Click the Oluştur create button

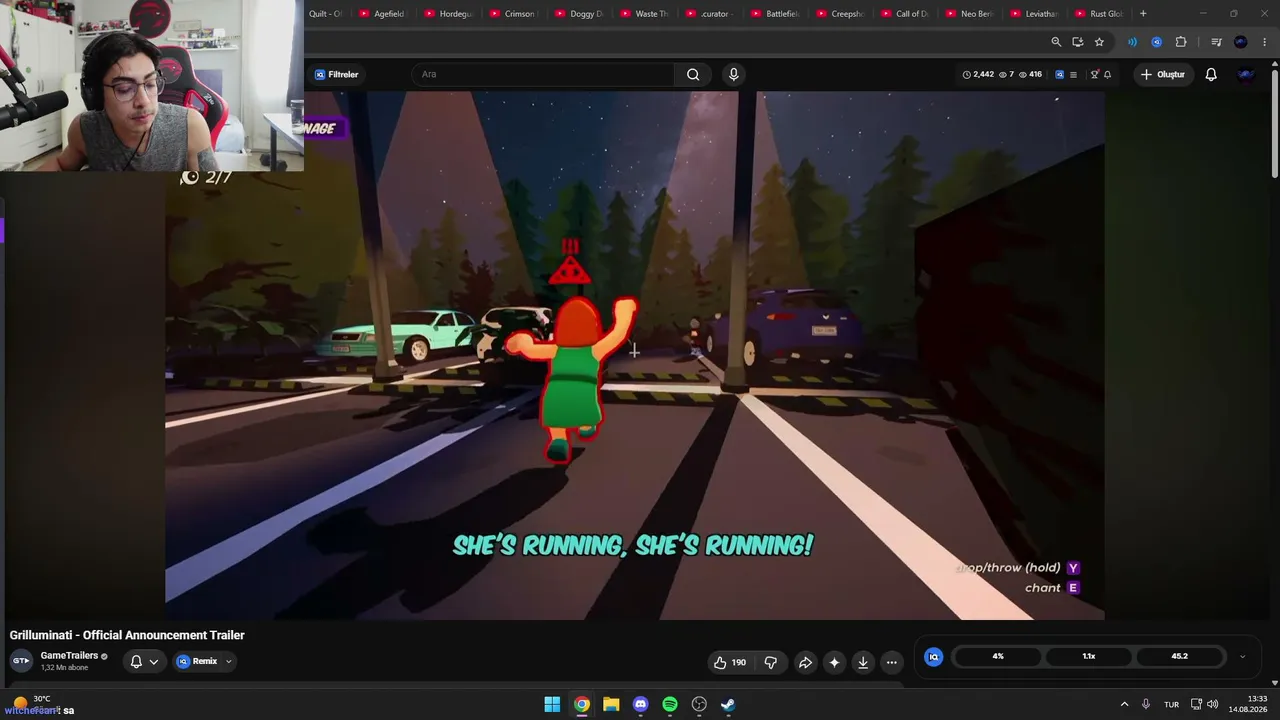[1163, 74]
